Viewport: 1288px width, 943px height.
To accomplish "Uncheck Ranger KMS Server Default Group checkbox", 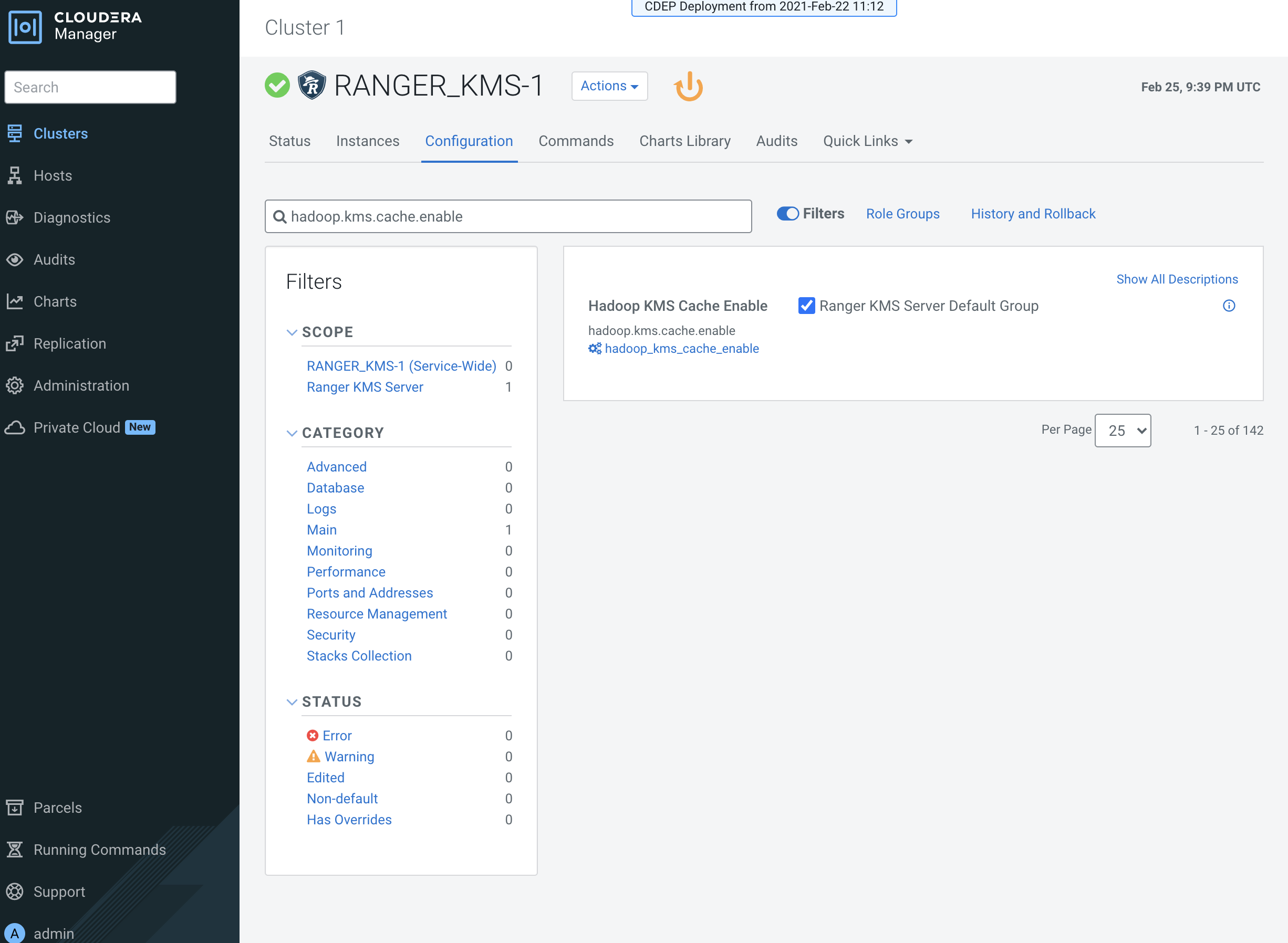I will (806, 306).
